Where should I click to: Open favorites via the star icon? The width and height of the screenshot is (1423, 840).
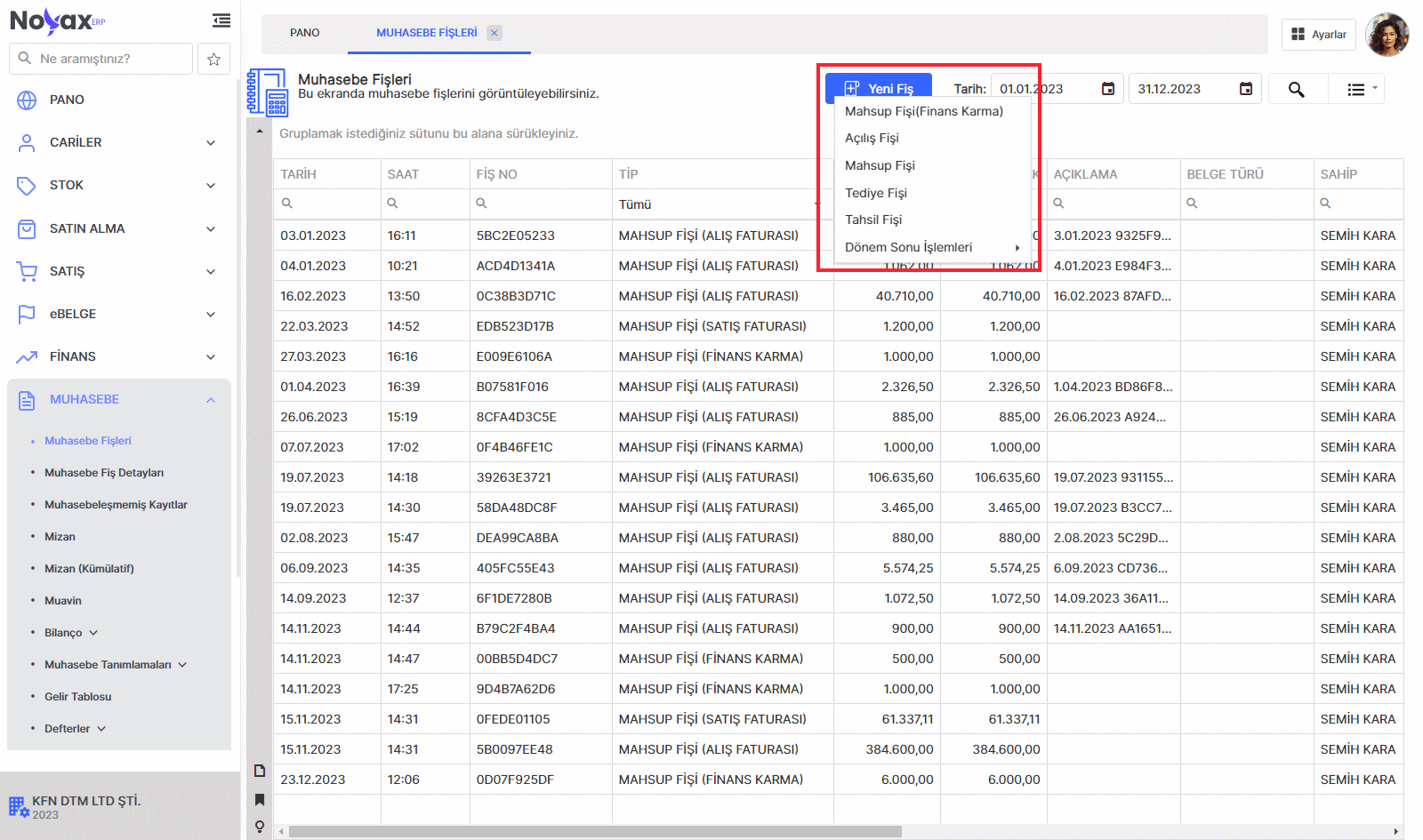click(x=213, y=59)
